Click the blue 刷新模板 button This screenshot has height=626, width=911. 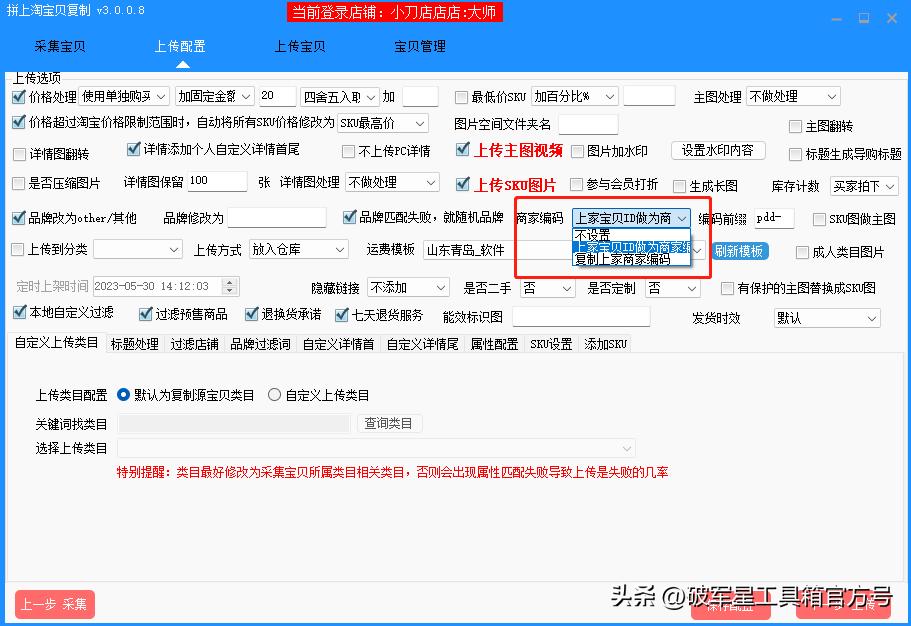(x=740, y=251)
